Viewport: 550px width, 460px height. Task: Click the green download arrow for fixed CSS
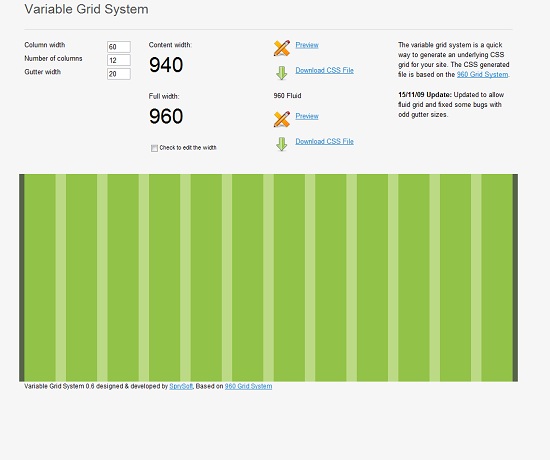coord(282,73)
